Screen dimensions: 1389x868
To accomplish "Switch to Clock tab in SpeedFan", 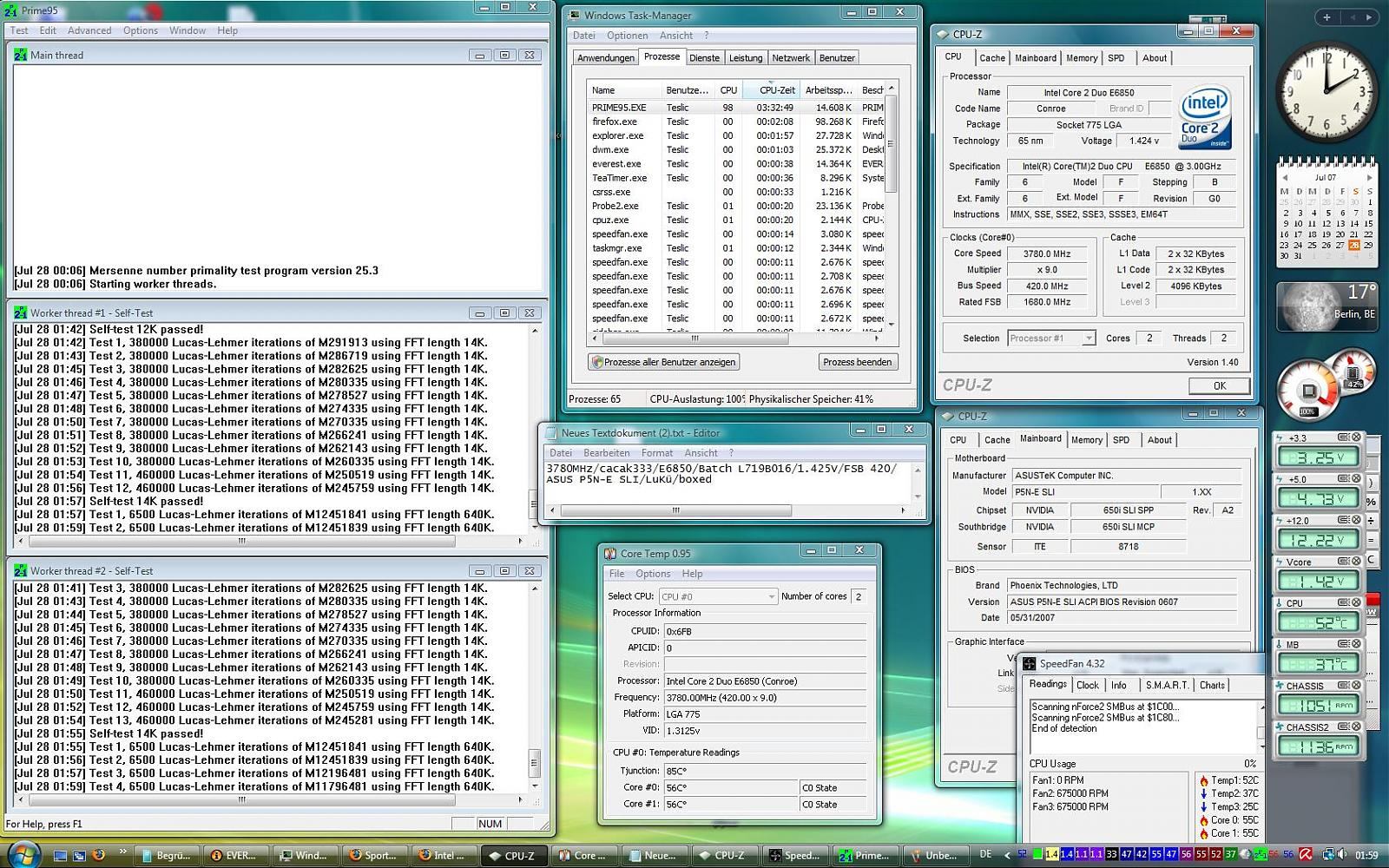I will tap(1088, 685).
